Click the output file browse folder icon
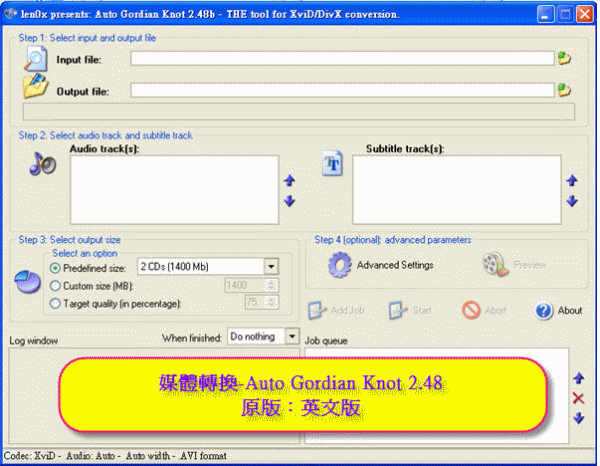This screenshot has width=600, height=466. tap(565, 90)
